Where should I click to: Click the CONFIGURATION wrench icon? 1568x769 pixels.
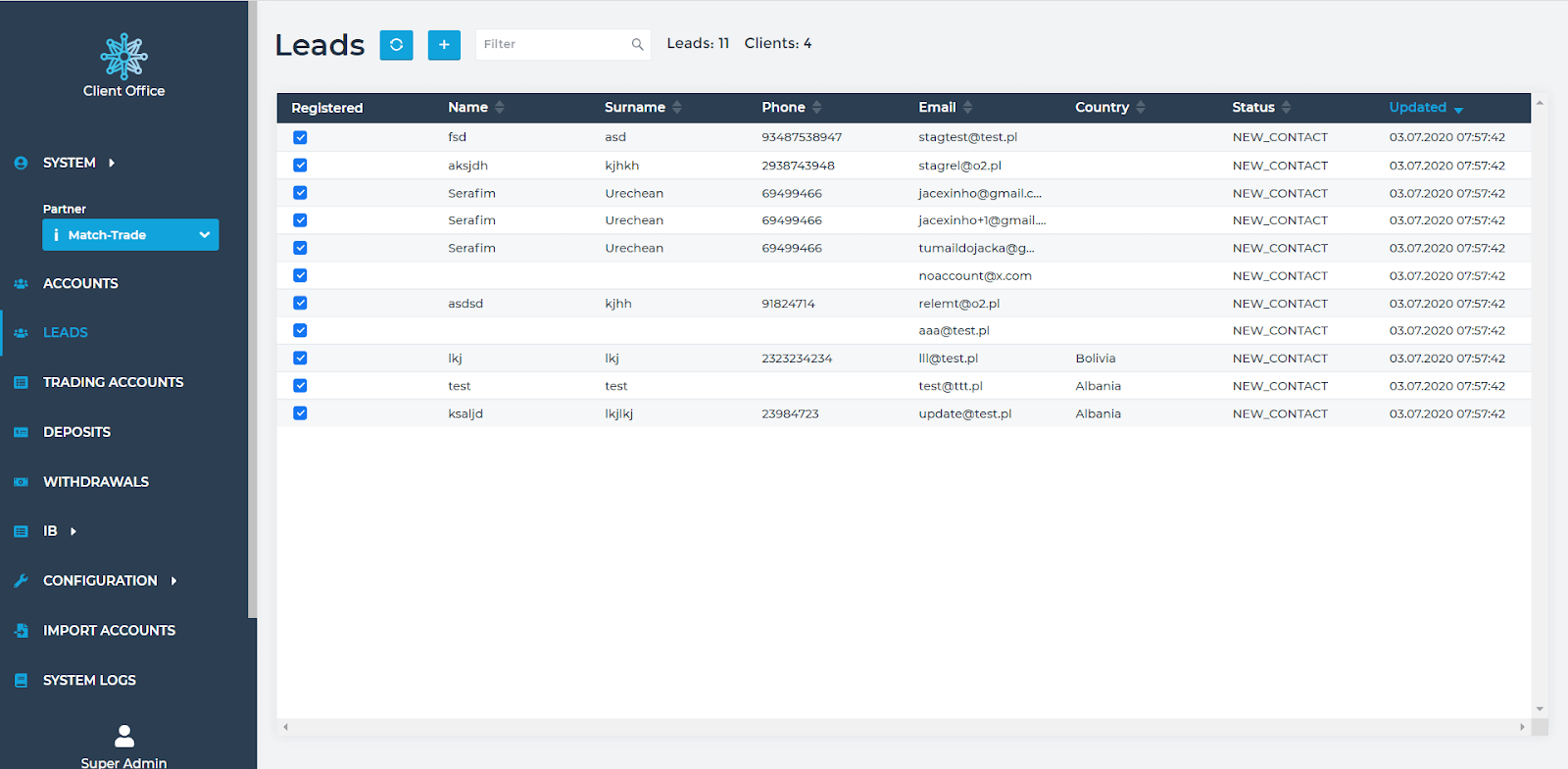point(21,581)
